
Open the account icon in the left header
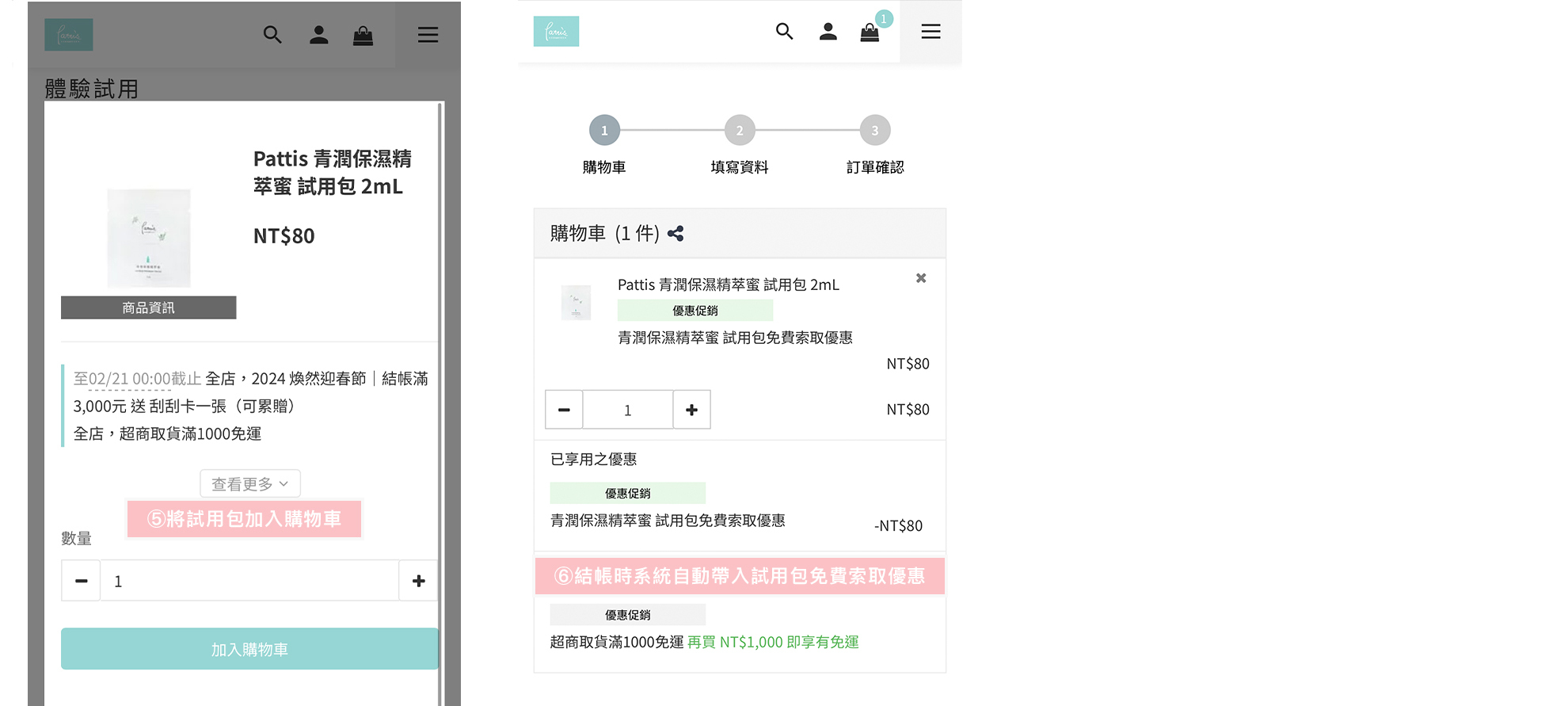pos(318,35)
